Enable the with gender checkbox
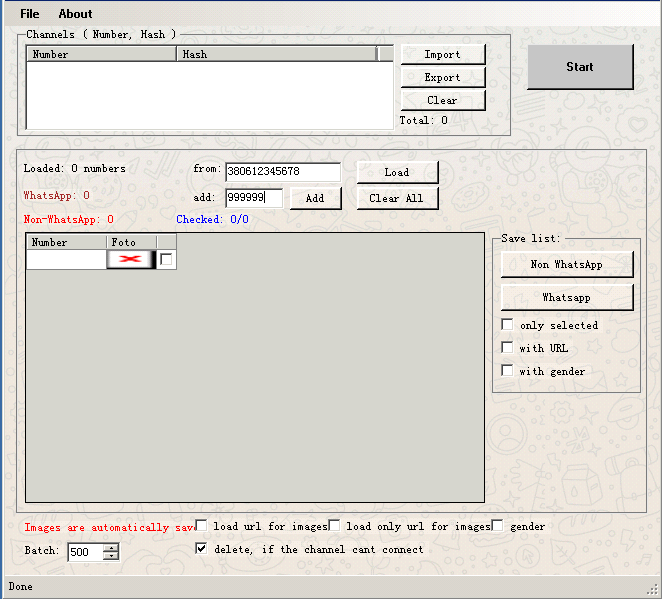The height and width of the screenshot is (599, 662). tap(507, 371)
